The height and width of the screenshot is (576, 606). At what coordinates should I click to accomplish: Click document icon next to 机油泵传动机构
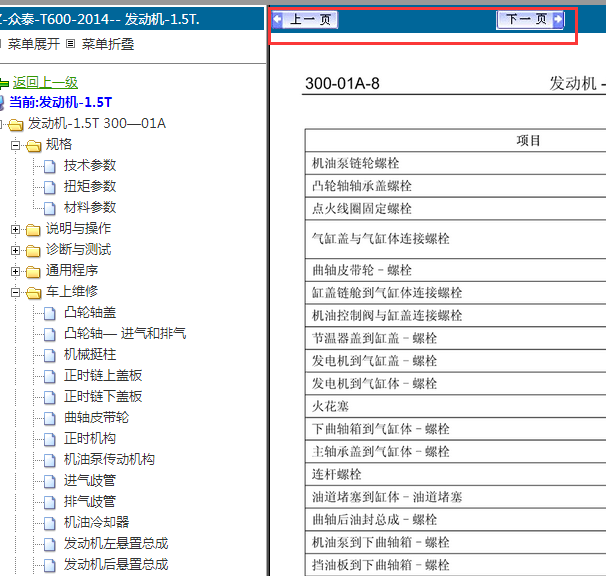(x=49, y=460)
